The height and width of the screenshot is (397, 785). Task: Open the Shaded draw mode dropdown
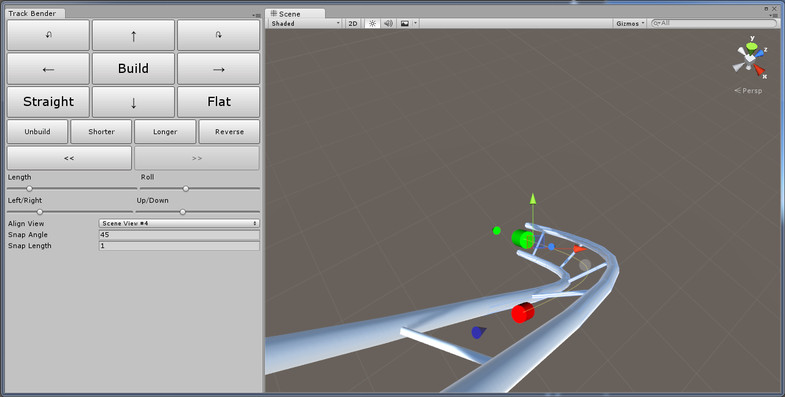tap(305, 24)
